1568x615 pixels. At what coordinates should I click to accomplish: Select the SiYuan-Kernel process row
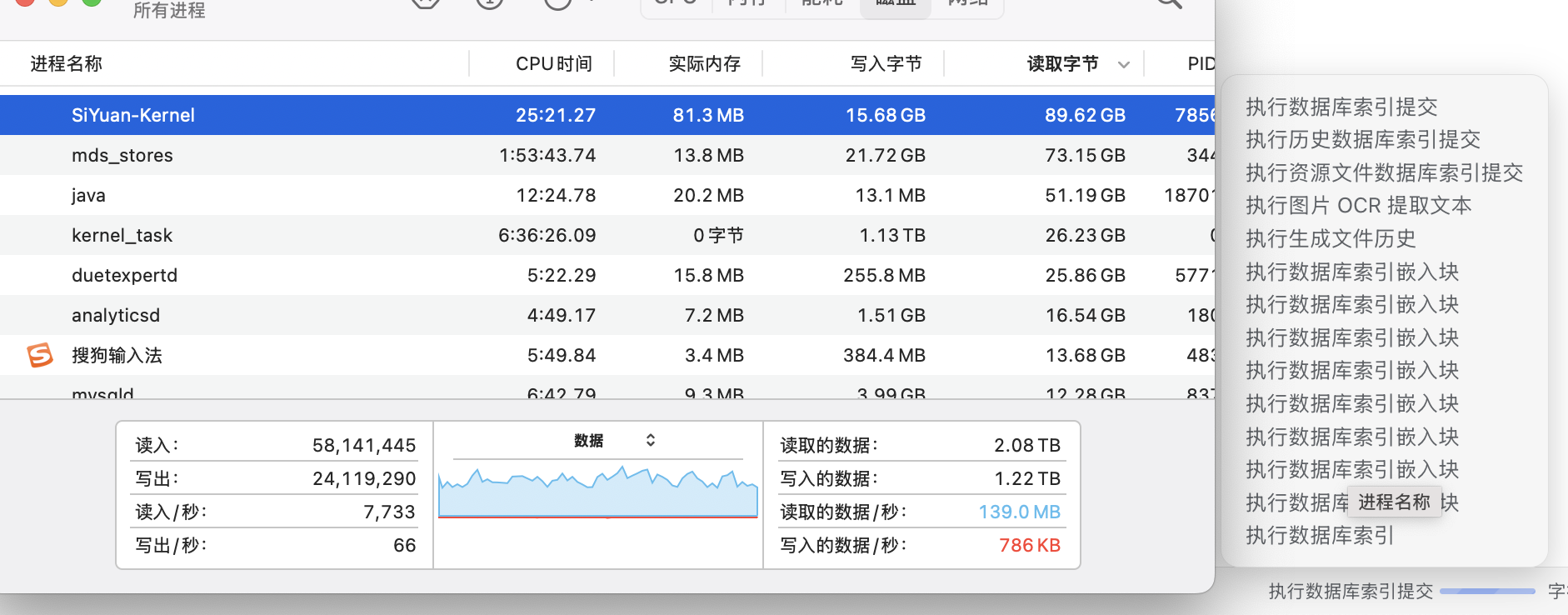tap(607, 115)
